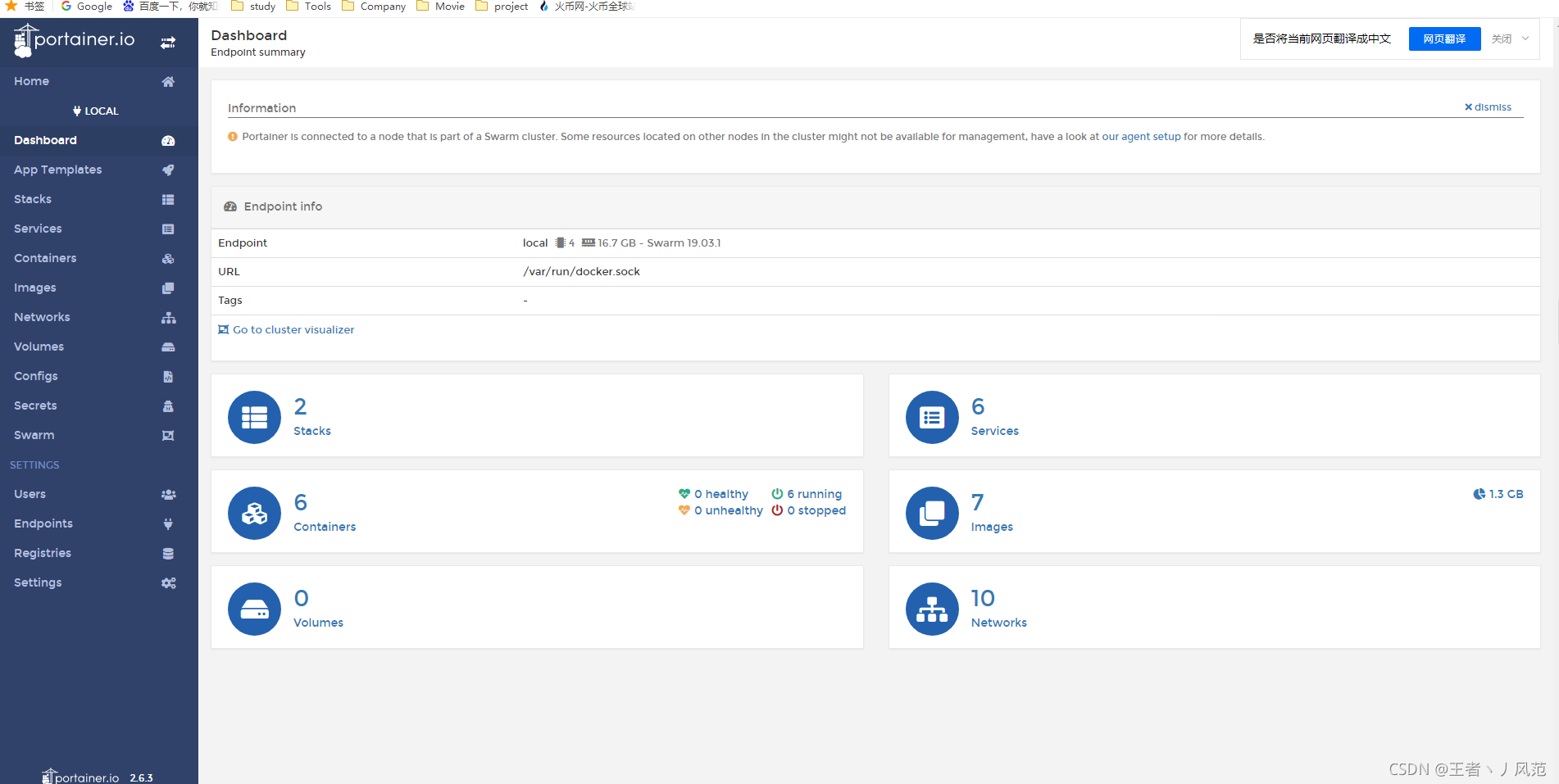Open Images in the sidebar menu

point(99,288)
